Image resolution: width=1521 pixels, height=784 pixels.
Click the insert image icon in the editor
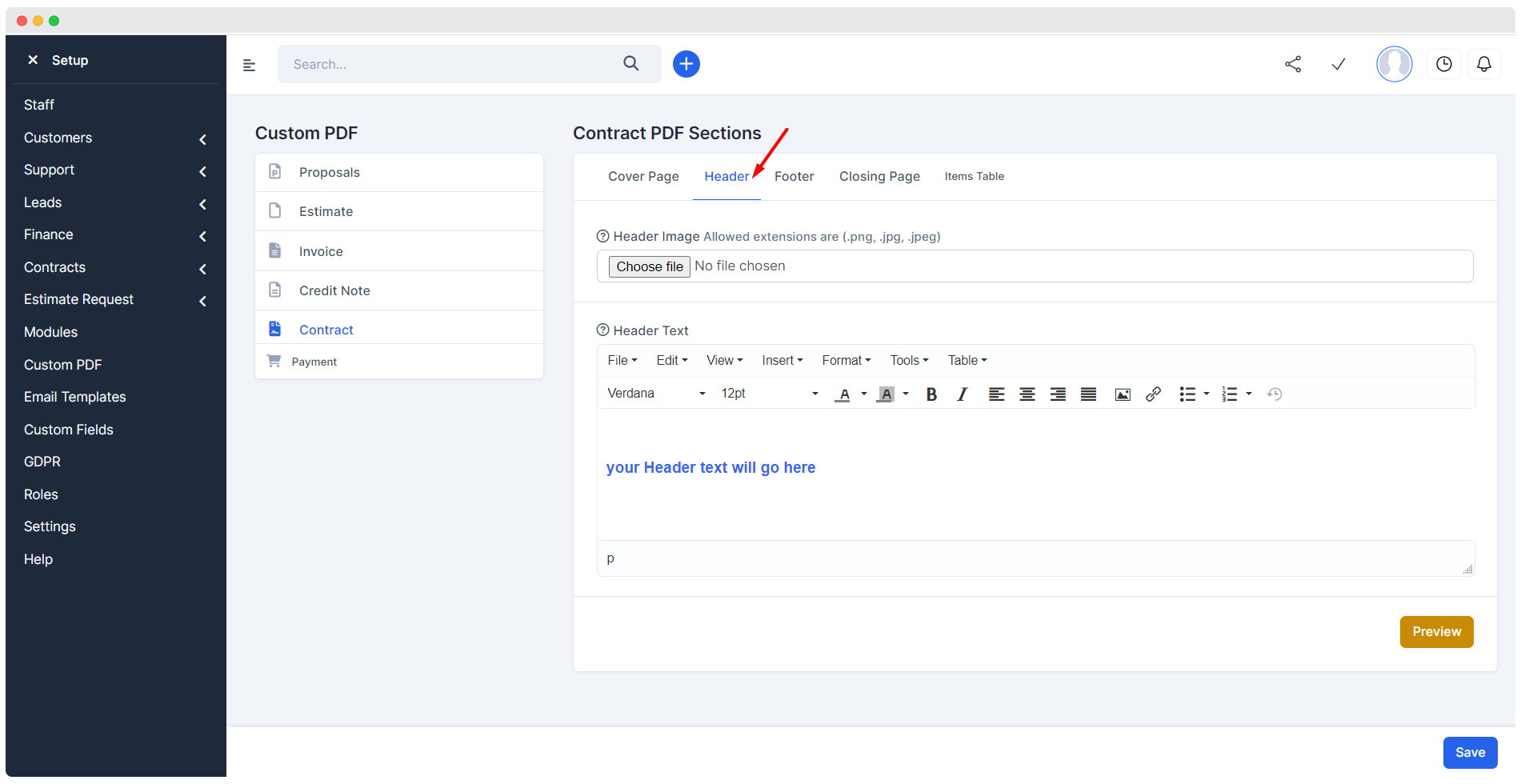(1122, 394)
